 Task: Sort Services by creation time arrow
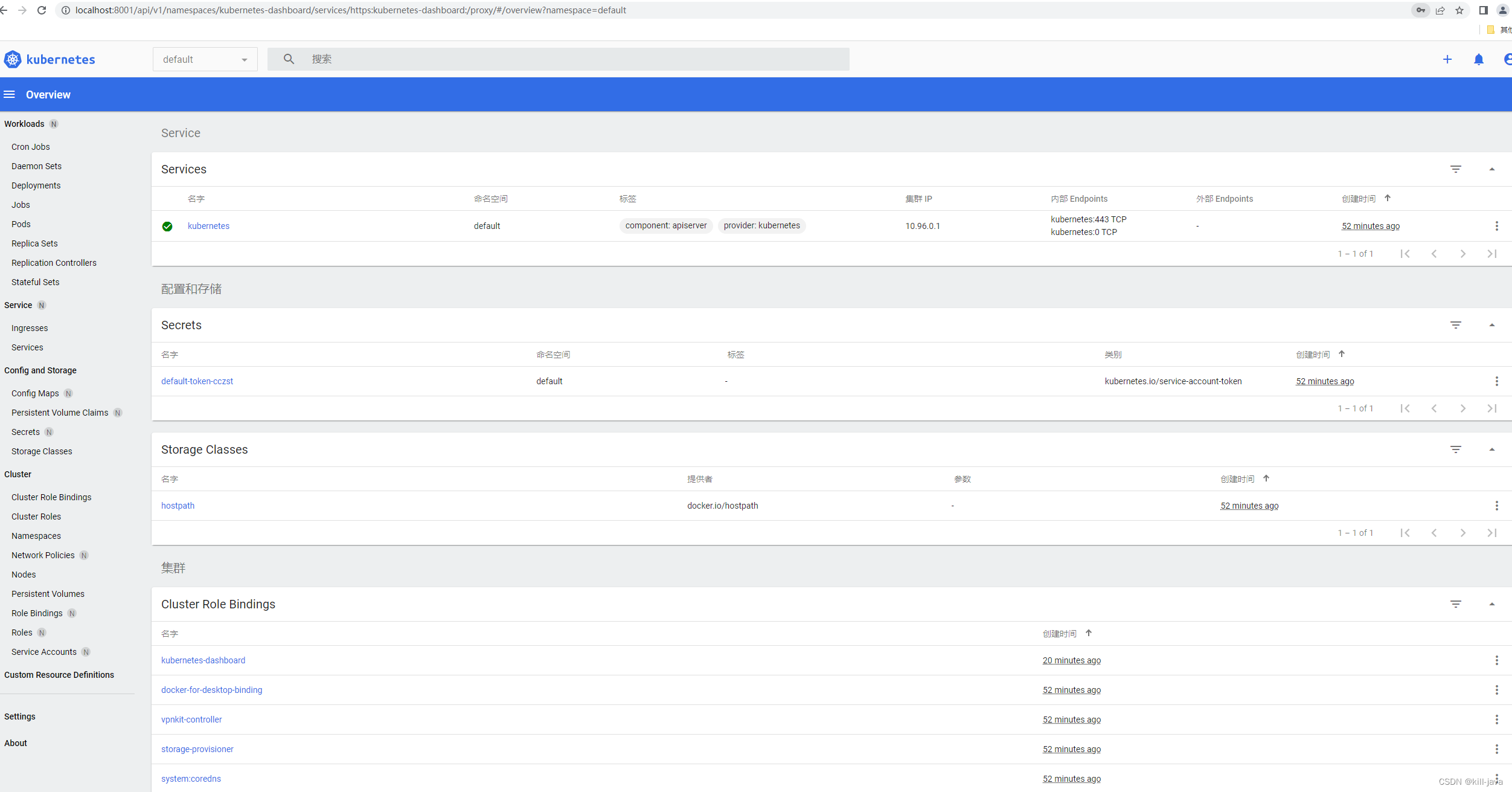1388,198
